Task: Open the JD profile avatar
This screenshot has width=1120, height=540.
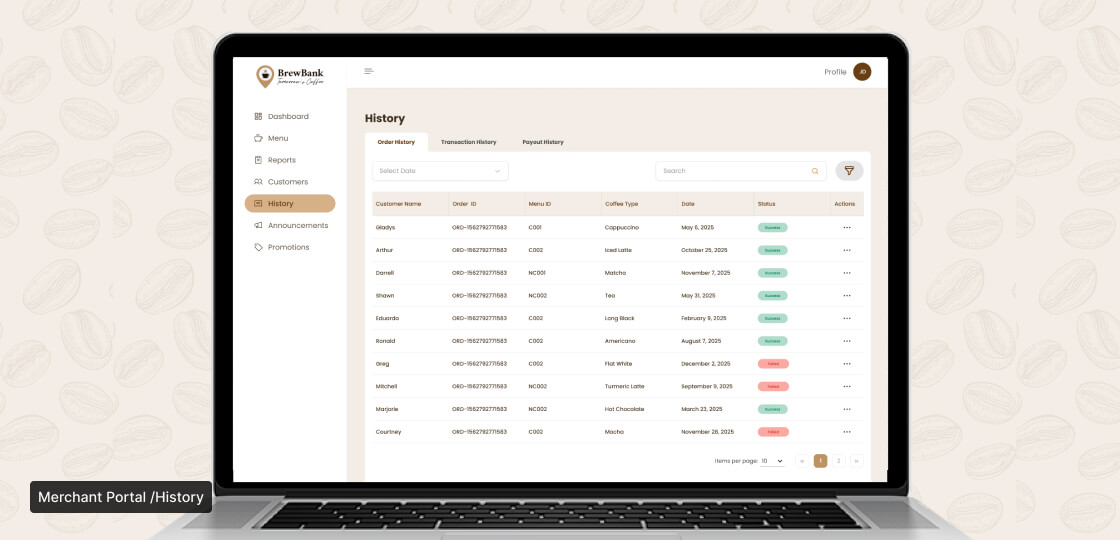Action: point(862,71)
